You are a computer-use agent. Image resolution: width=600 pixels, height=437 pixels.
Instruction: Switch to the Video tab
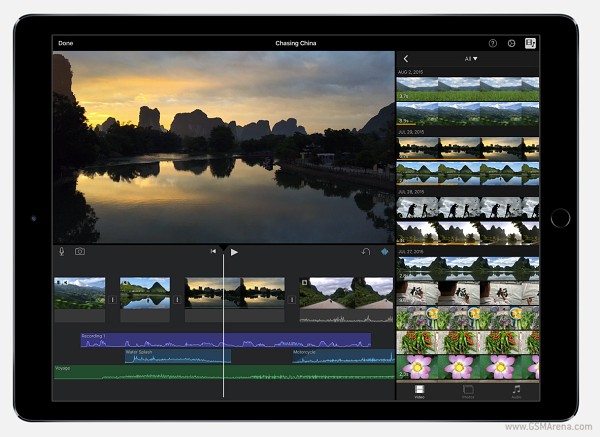pyautogui.click(x=420, y=391)
